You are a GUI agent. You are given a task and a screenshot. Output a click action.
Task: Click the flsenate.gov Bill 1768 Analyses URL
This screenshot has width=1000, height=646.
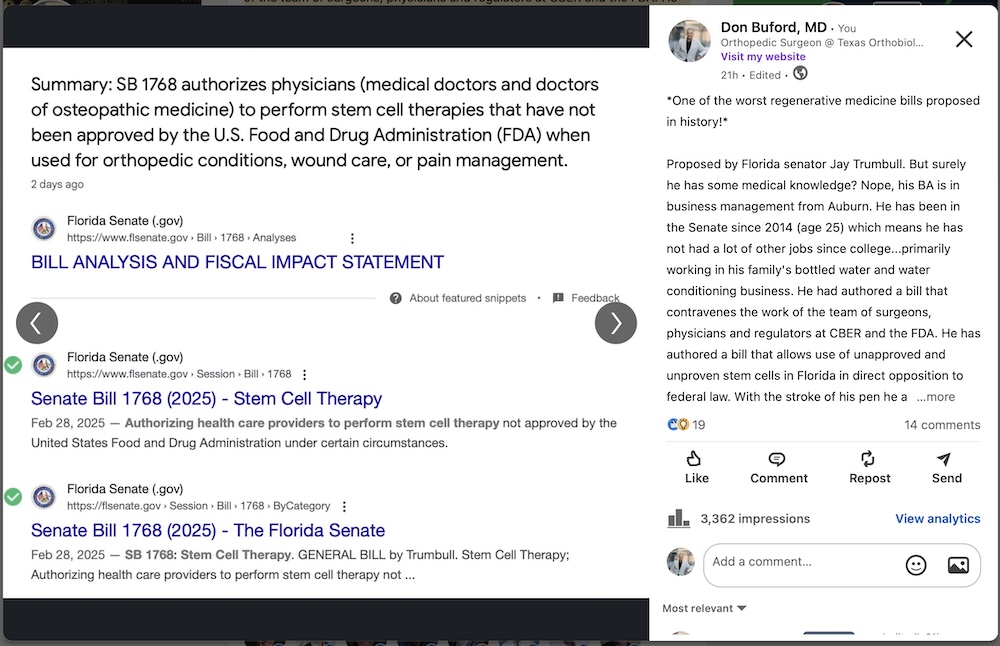[182, 237]
